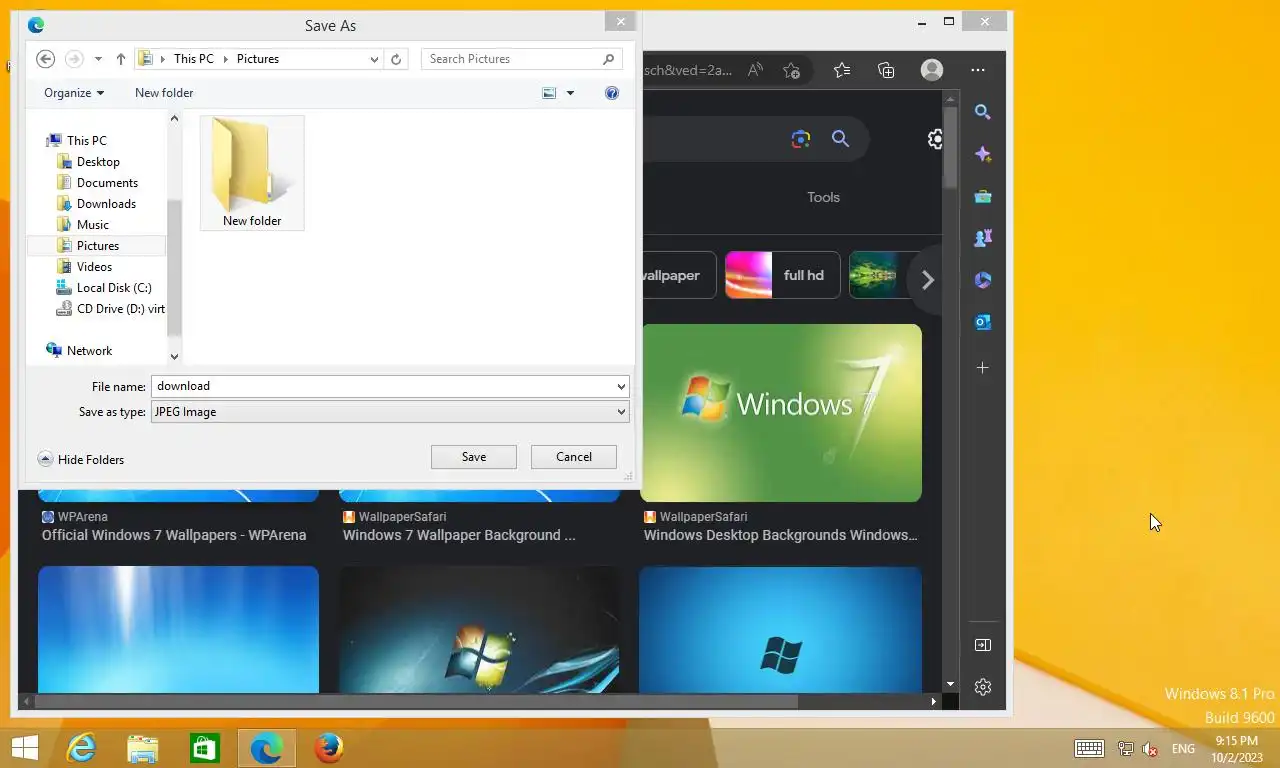Screen dimensions: 1280x768
Task: Select This PC in navigation tree
Action: 86,141
